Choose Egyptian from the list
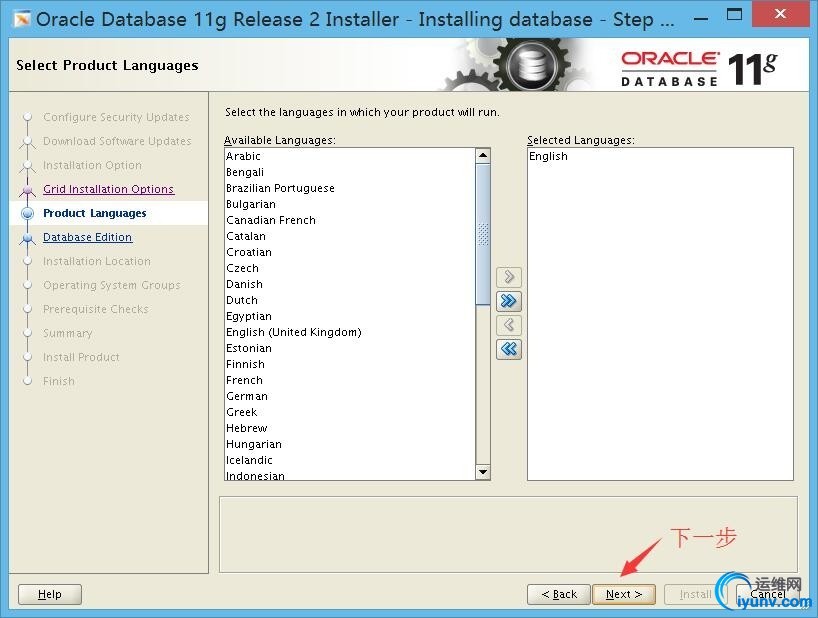Image resolution: width=818 pixels, height=618 pixels. (350, 316)
